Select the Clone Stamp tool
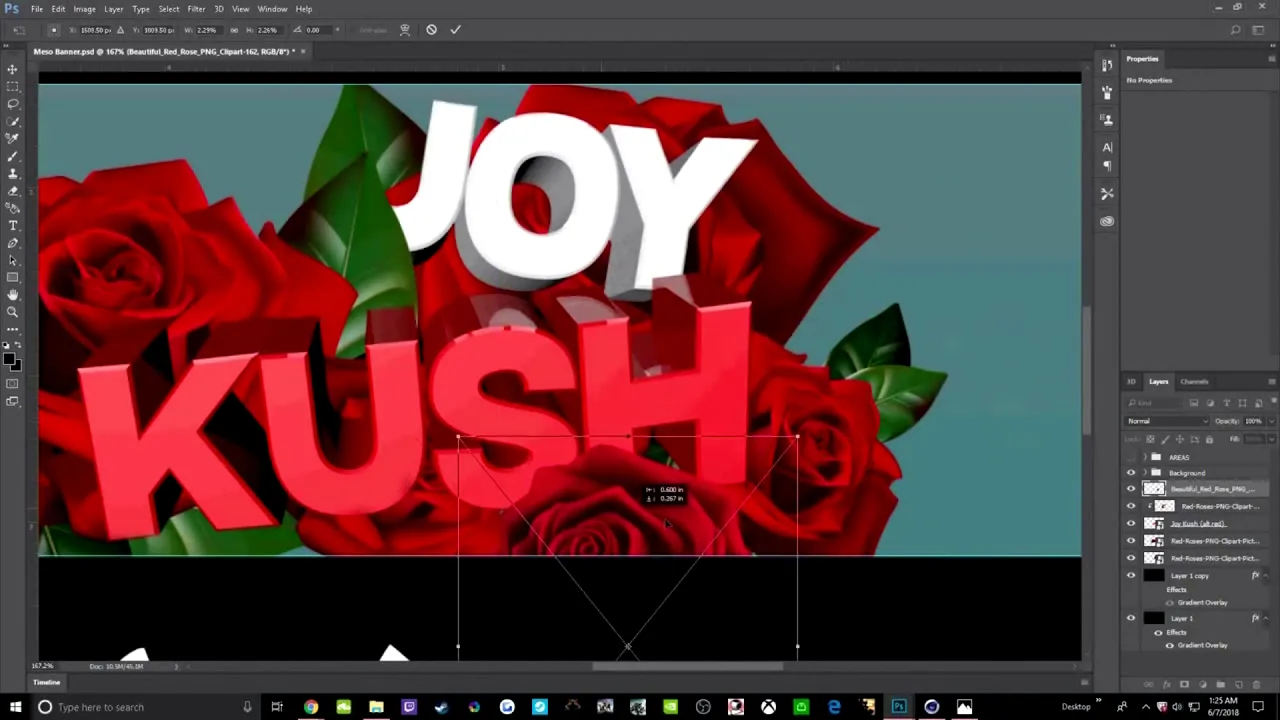The height and width of the screenshot is (720, 1280). 12,174
